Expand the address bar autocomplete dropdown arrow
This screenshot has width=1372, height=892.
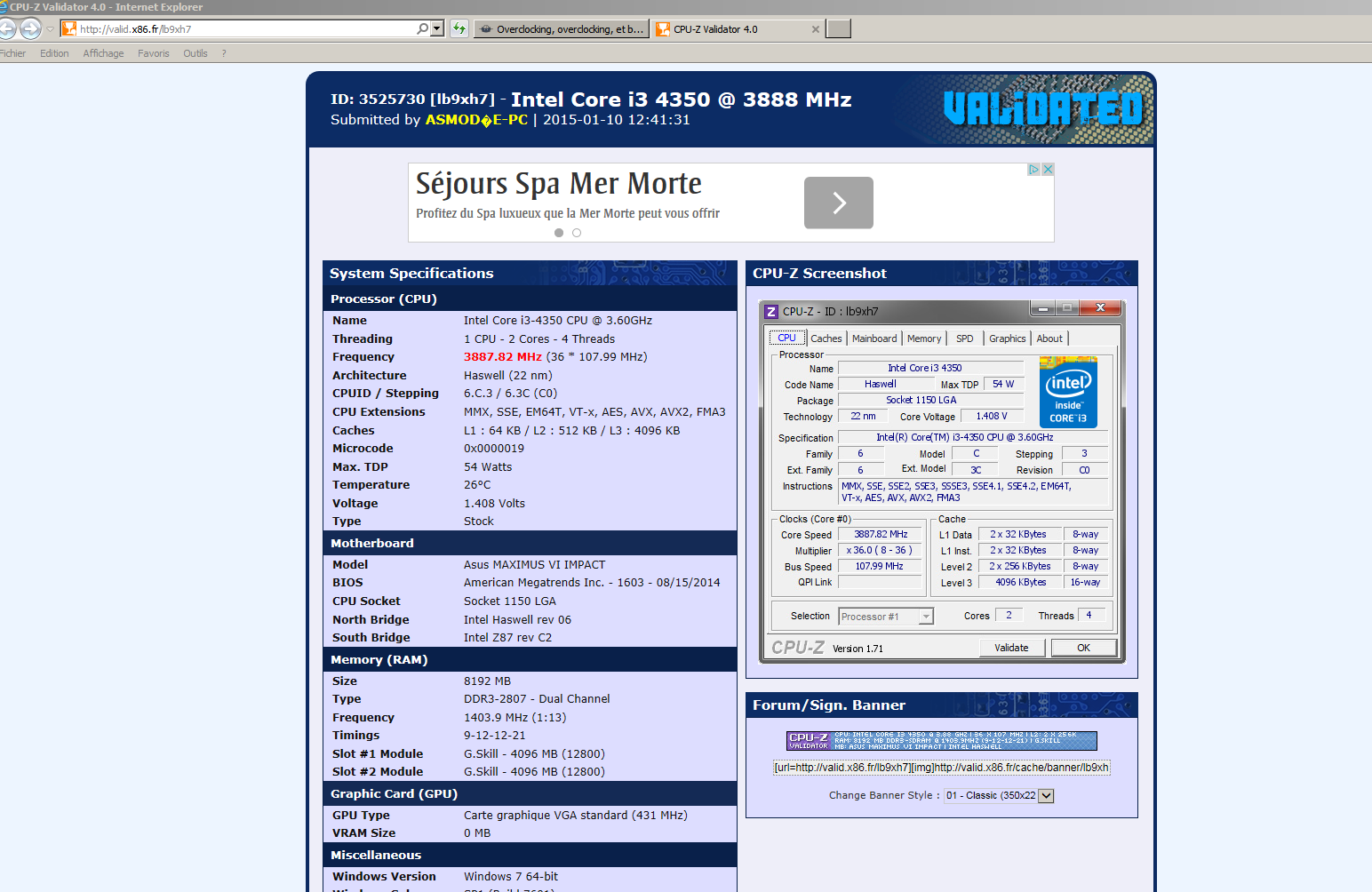click(x=436, y=28)
